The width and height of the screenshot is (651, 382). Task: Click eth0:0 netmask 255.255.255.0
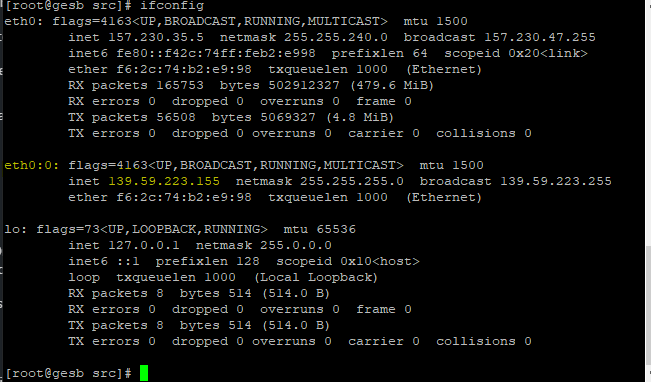click(x=352, y=181)
